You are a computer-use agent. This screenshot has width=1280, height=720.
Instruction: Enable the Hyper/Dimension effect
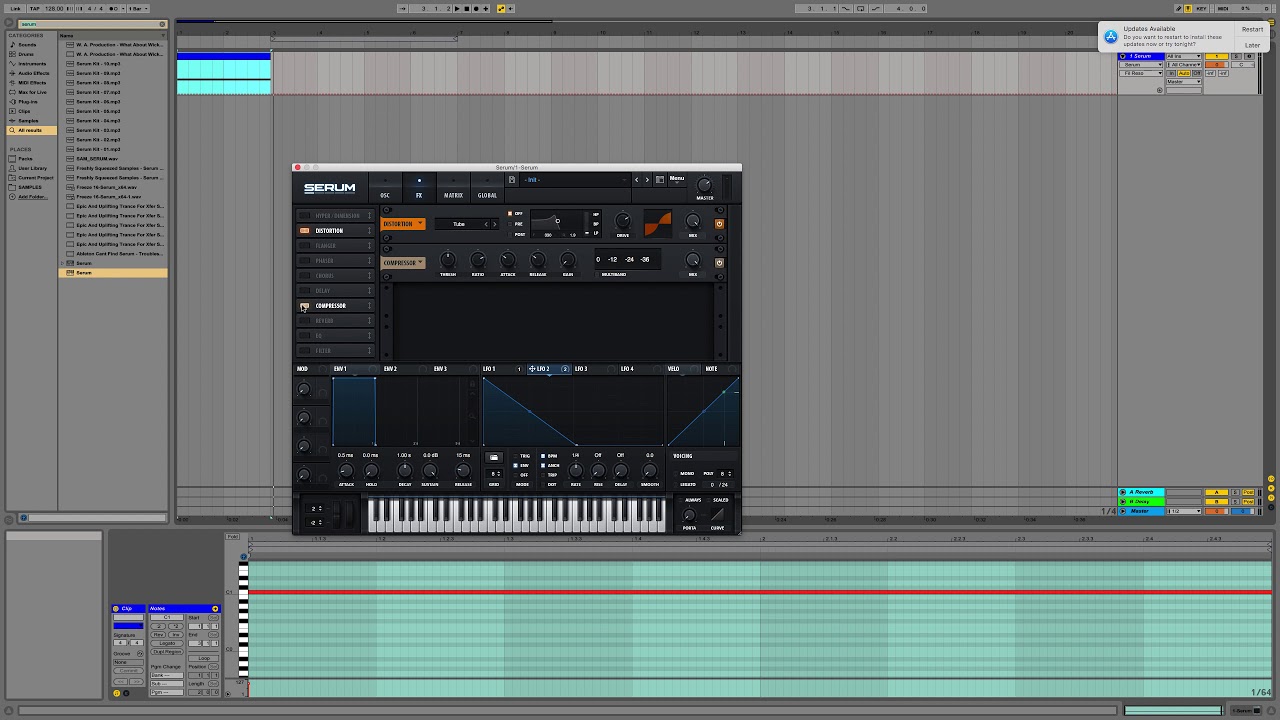coord(305,216)
